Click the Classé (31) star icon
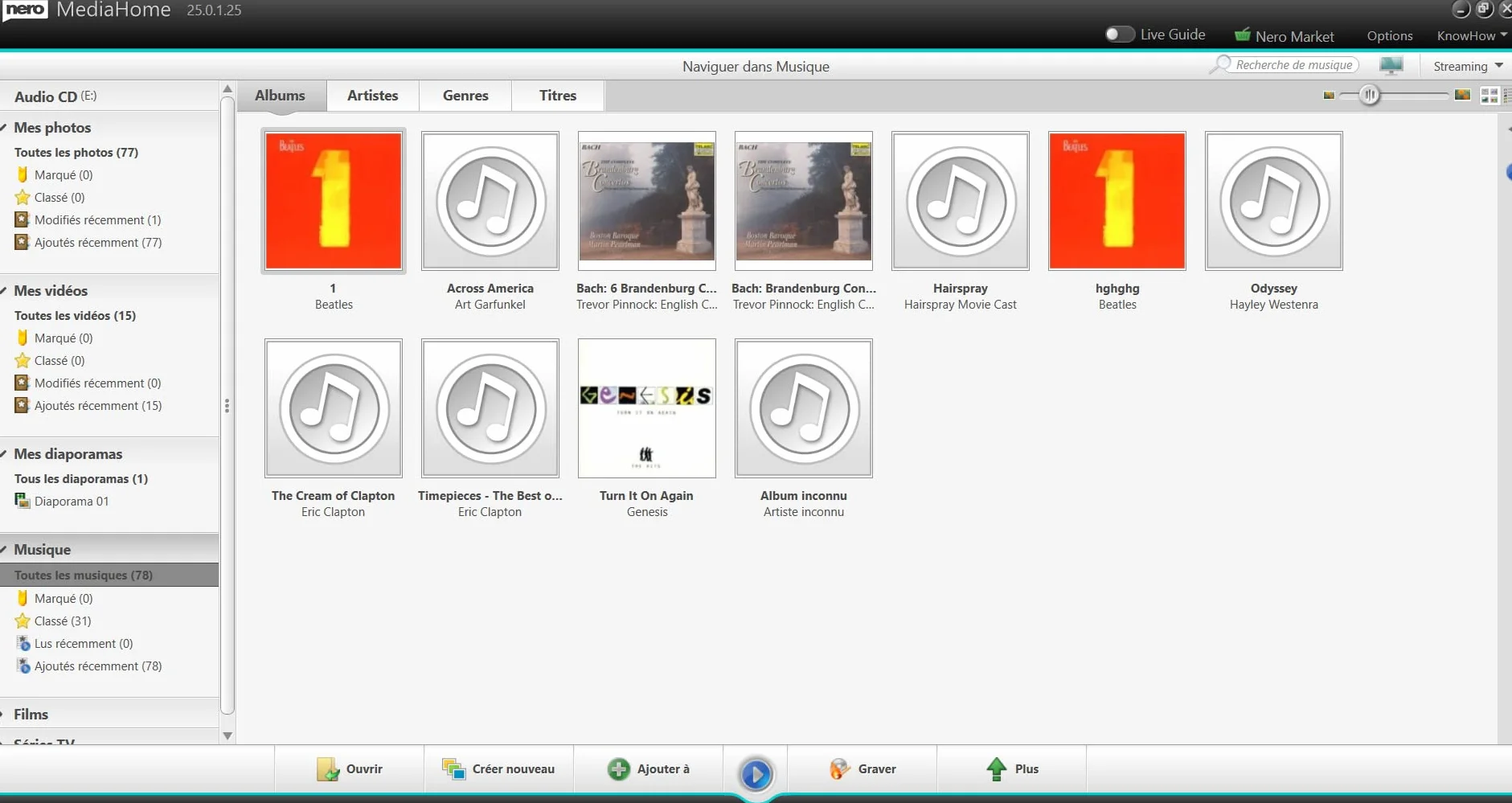This screenshot has height=803, width=1512. point(23,621)
